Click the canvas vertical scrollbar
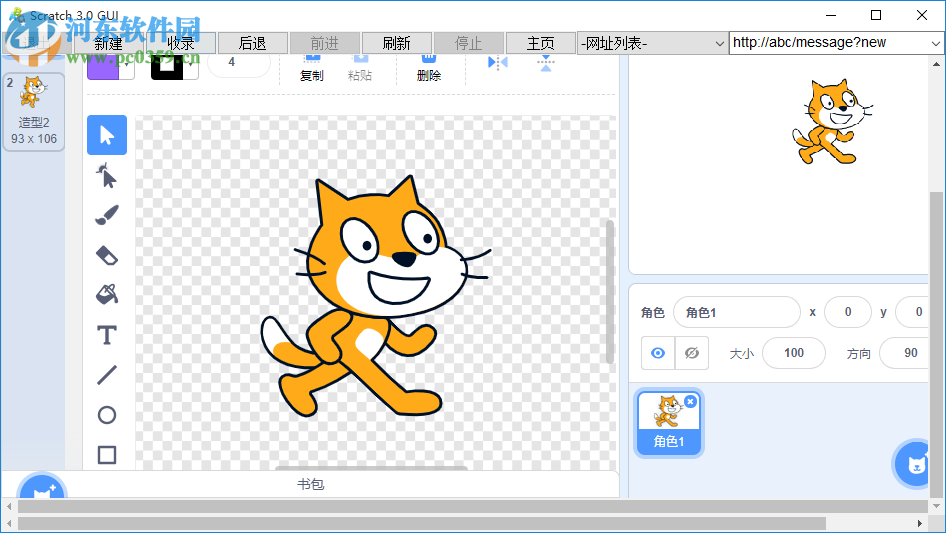 (609, 292)
